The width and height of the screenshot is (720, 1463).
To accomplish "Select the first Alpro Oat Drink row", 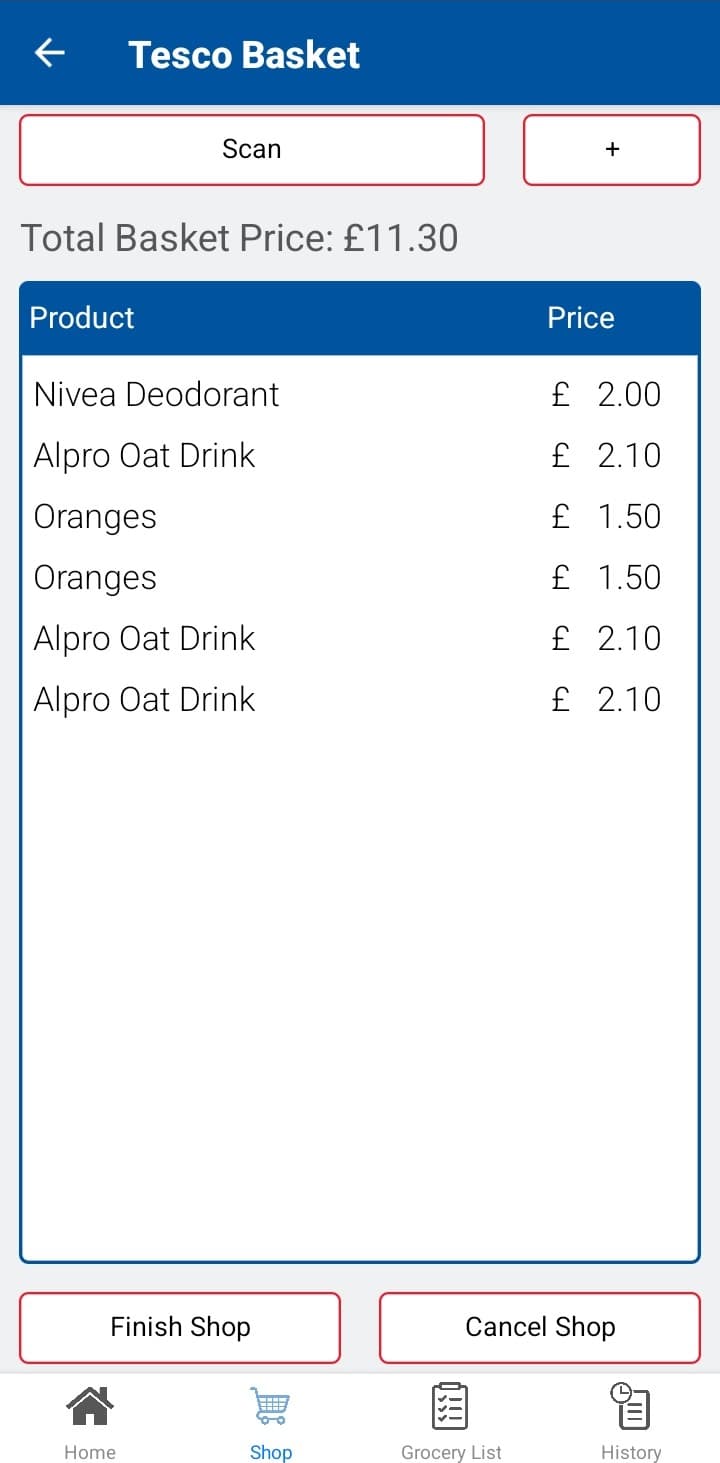I will pos(360,455).
